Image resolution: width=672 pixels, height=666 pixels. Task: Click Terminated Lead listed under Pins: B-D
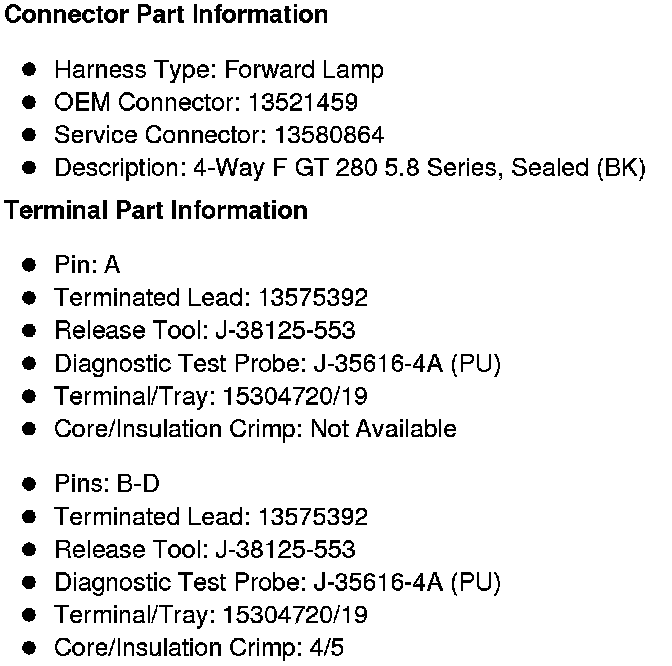click(211, 517)
